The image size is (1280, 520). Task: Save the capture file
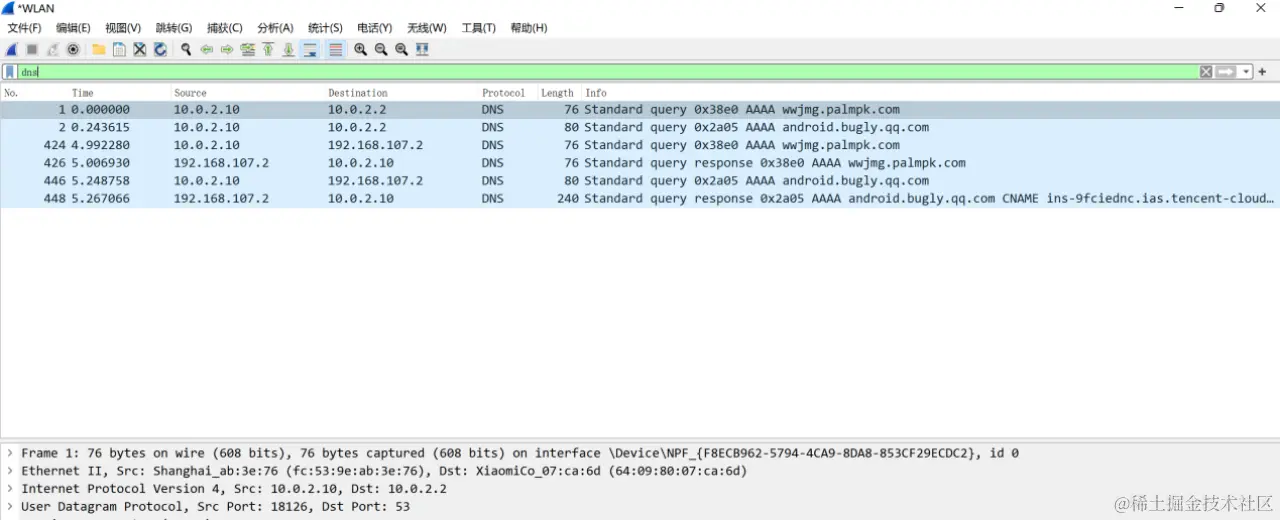pos(119,49)
